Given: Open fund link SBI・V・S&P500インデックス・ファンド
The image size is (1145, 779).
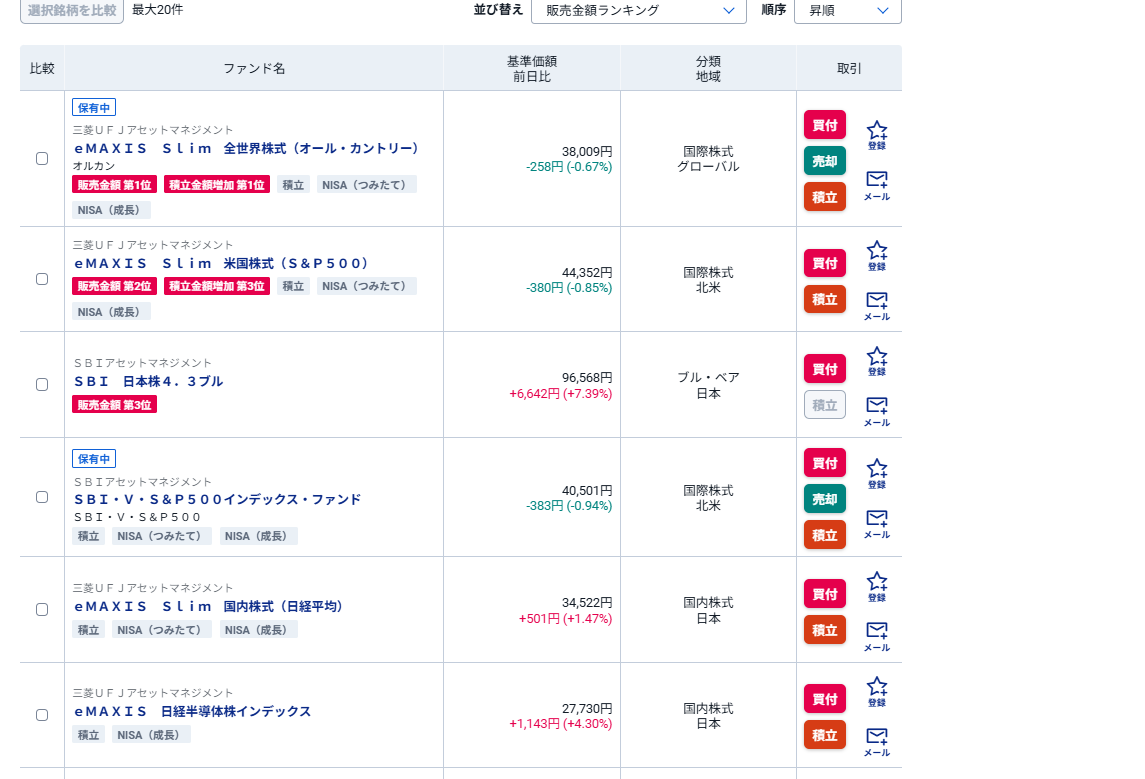Looking at the screenshot, I should 218,499.
